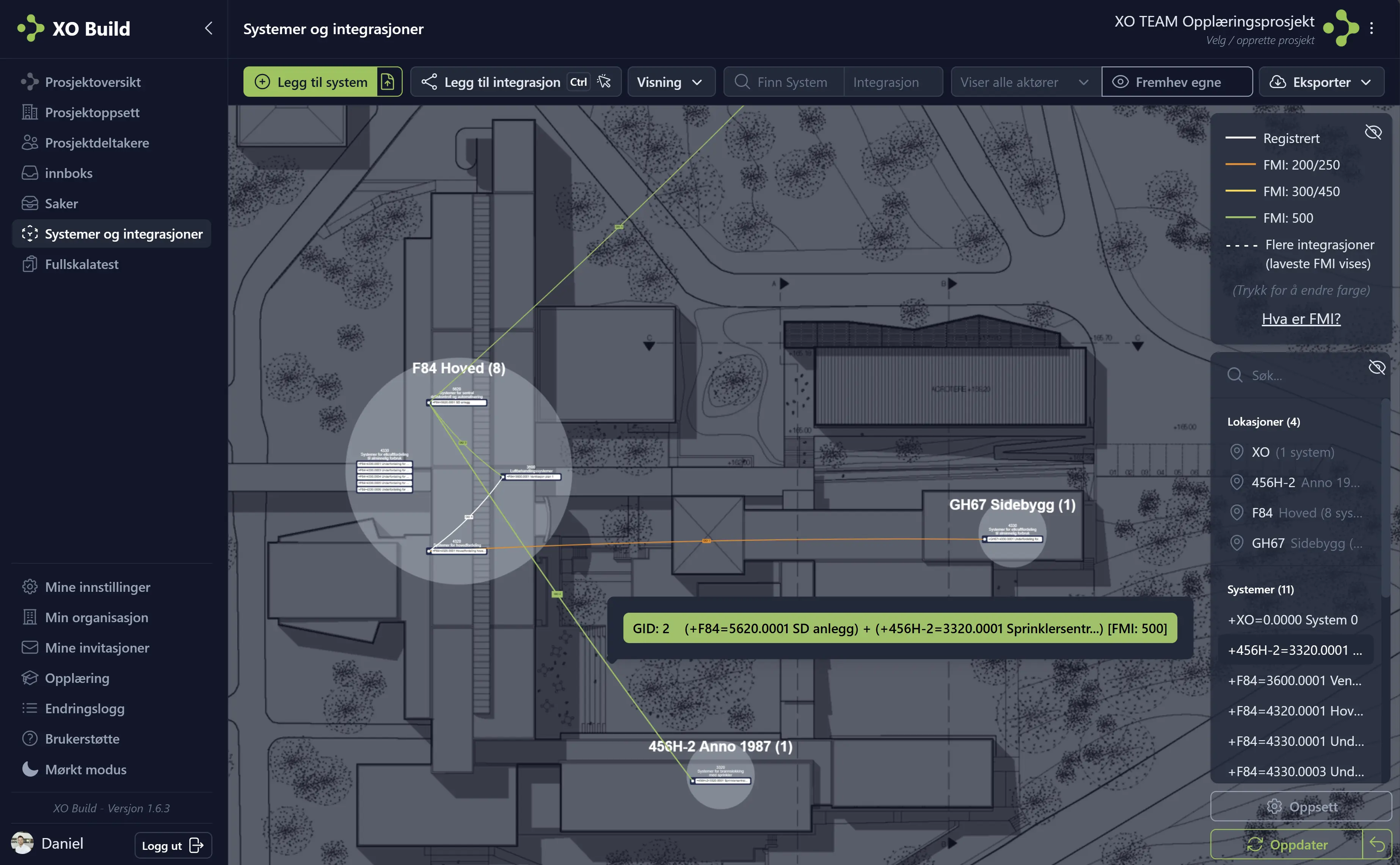Screen dimensions: 1400x865
Task: Open the three-dot project menu
Action: tap(1372, 28)
